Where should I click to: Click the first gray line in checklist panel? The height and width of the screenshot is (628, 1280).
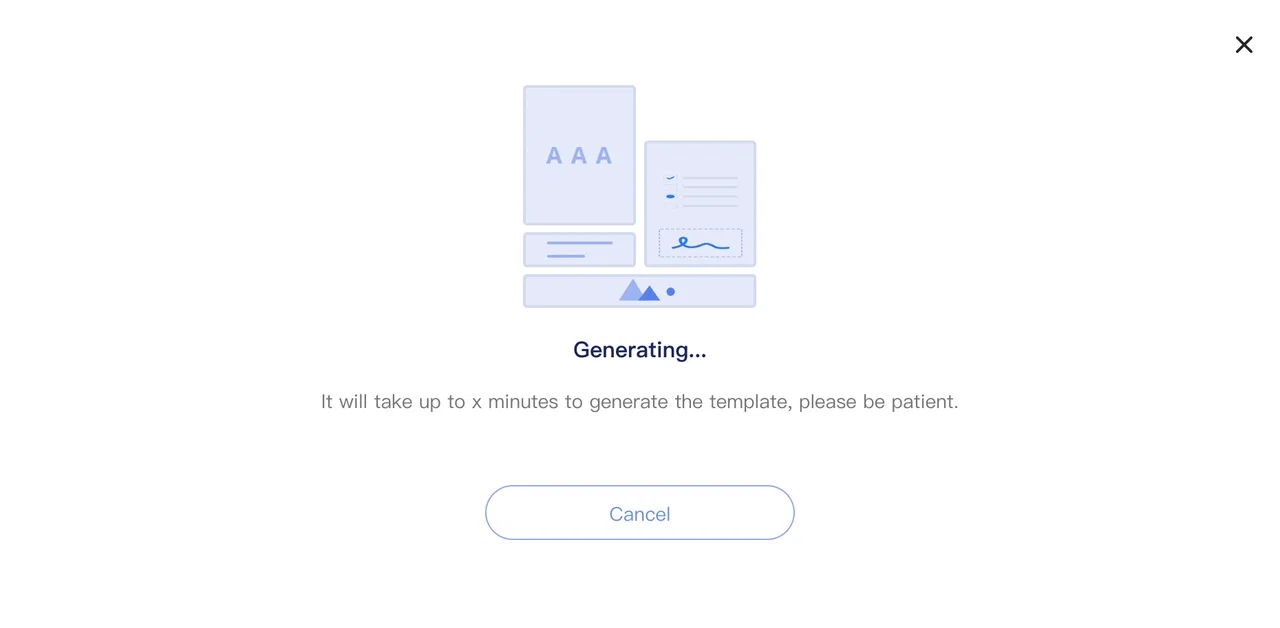tap(710, 179)
